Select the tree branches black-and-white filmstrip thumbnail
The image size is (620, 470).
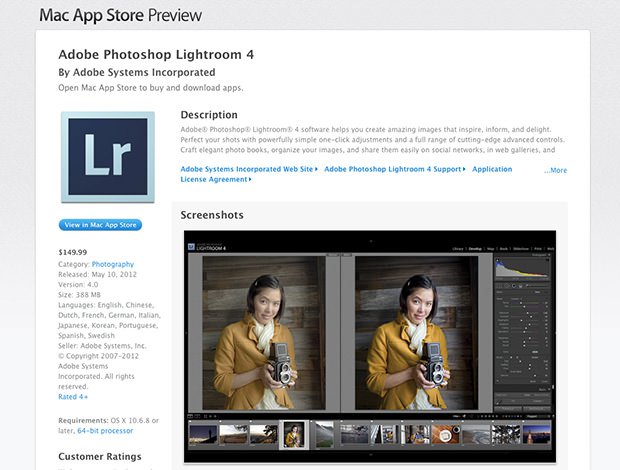[506, 434]
